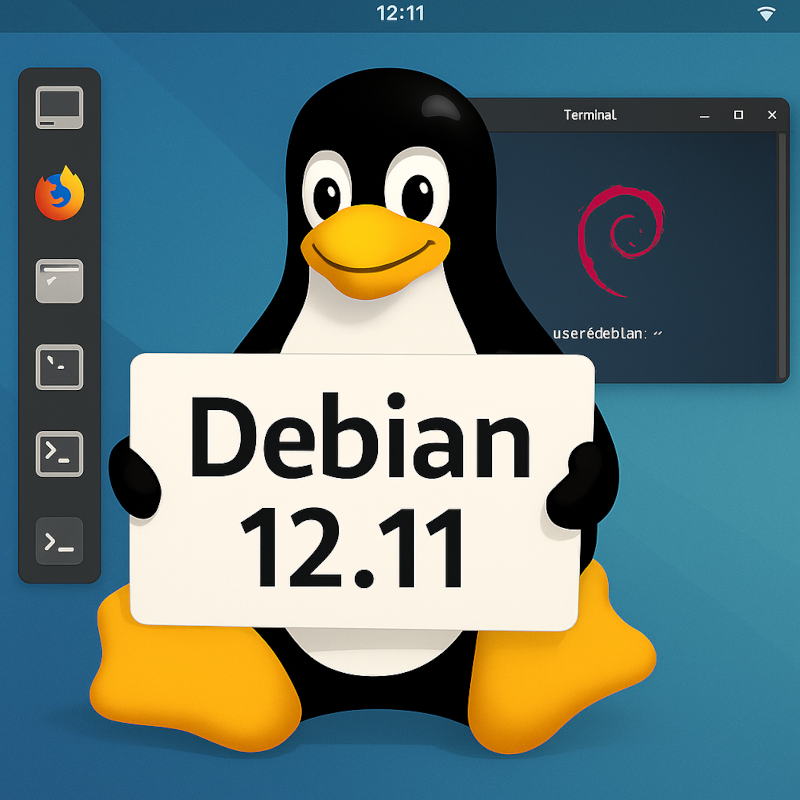Launch the dark dock icon with small prompt
Screen dimensions: 800x800
(59, 367)
